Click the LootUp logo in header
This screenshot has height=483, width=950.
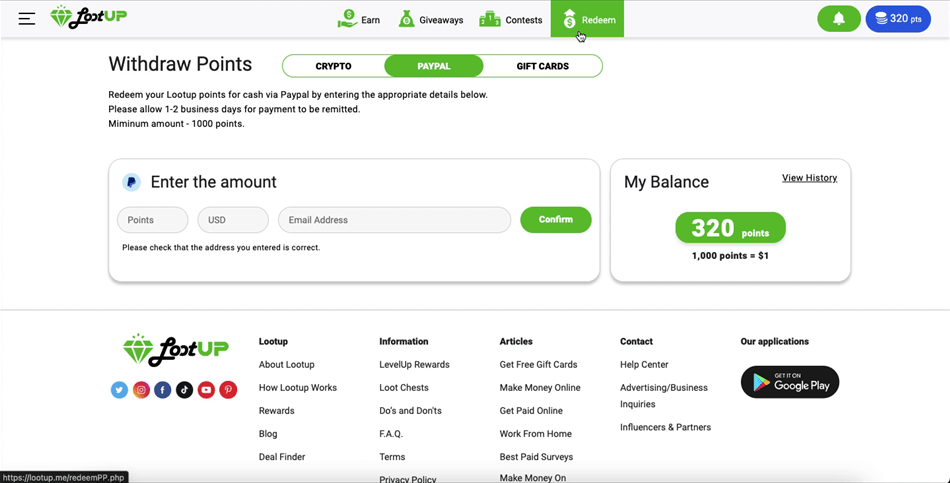tap(88, 17)
